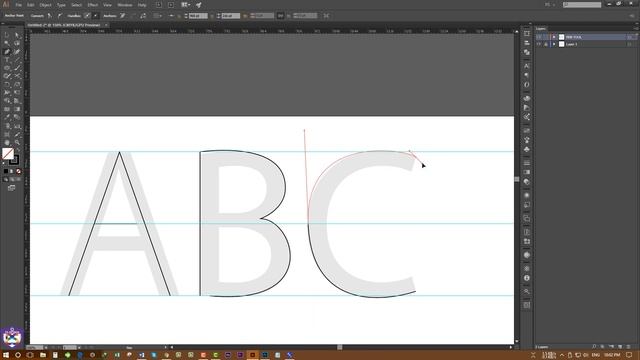Select the Scale tool
Screen dimensions: 640x360
tap(17, 84)
